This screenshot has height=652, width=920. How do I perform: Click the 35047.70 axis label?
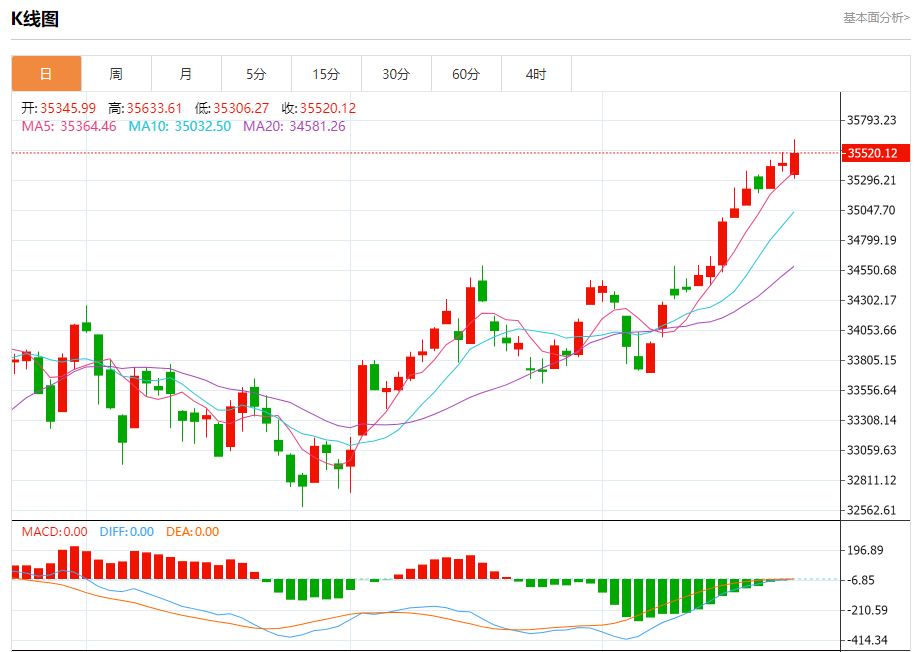pos(871,210)
